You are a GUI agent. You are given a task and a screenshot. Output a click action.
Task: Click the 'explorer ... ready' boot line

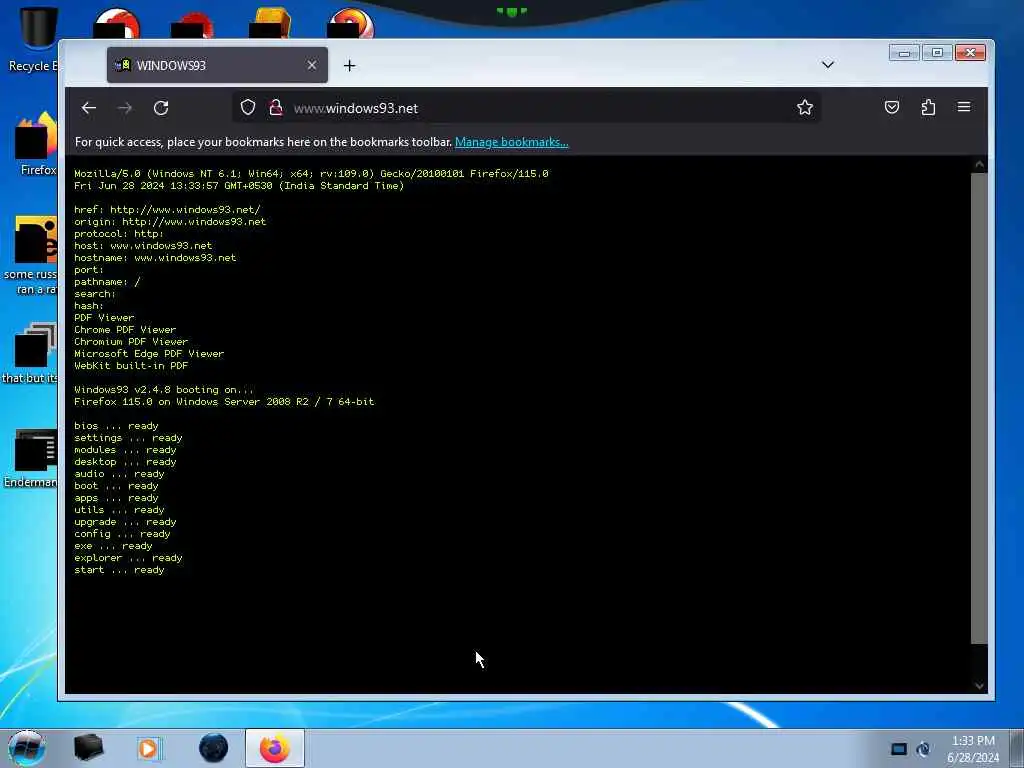pyautogui.click(x=128, y=558)
